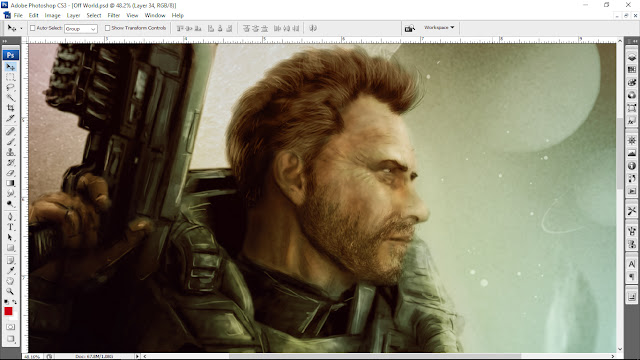Enable the Auto Select checkbox
This screenshot has width=640, height=360.
tap(33, 28)
